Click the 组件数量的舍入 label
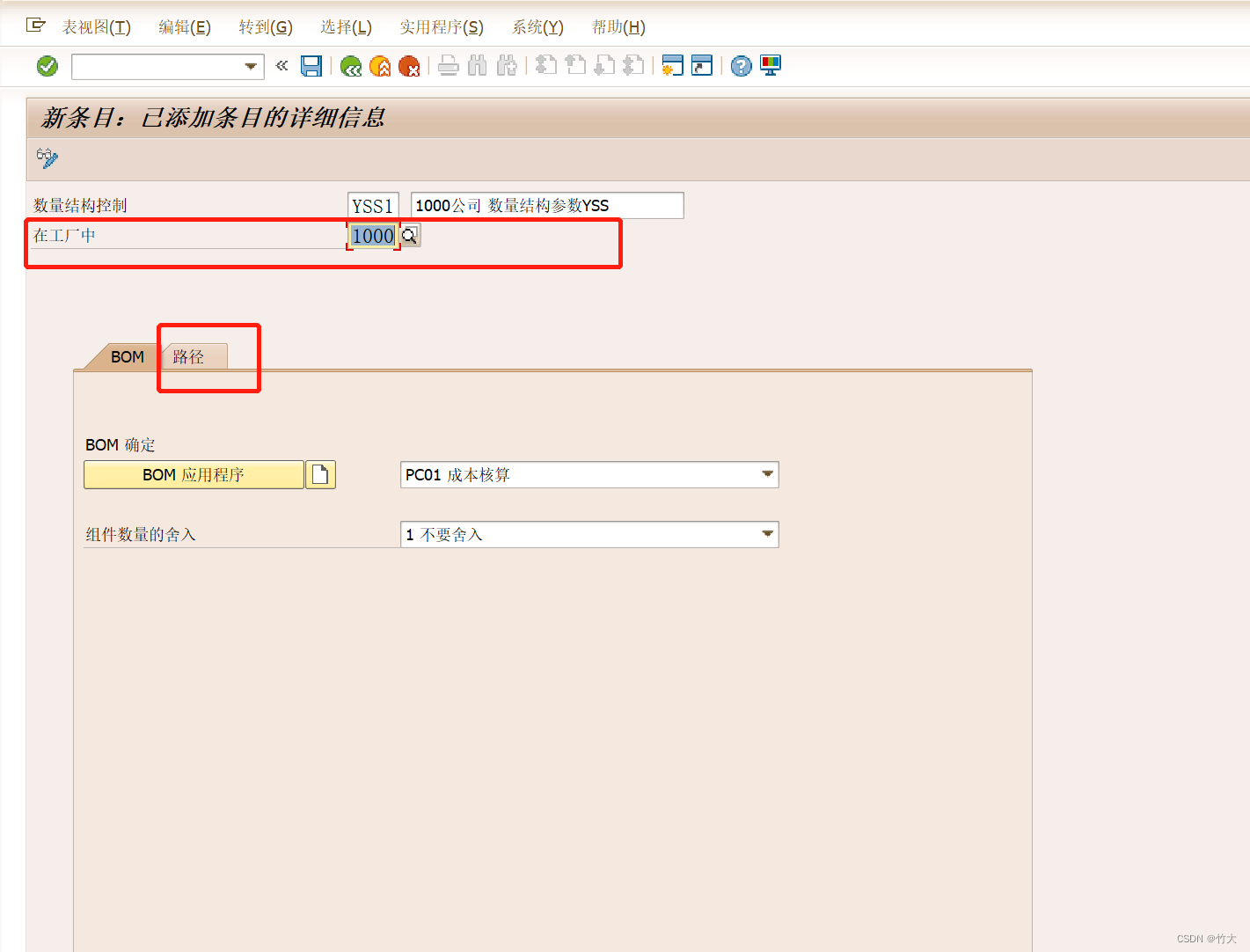Image resolution: width=1250 pixels, height=952 pixels. 141,534
